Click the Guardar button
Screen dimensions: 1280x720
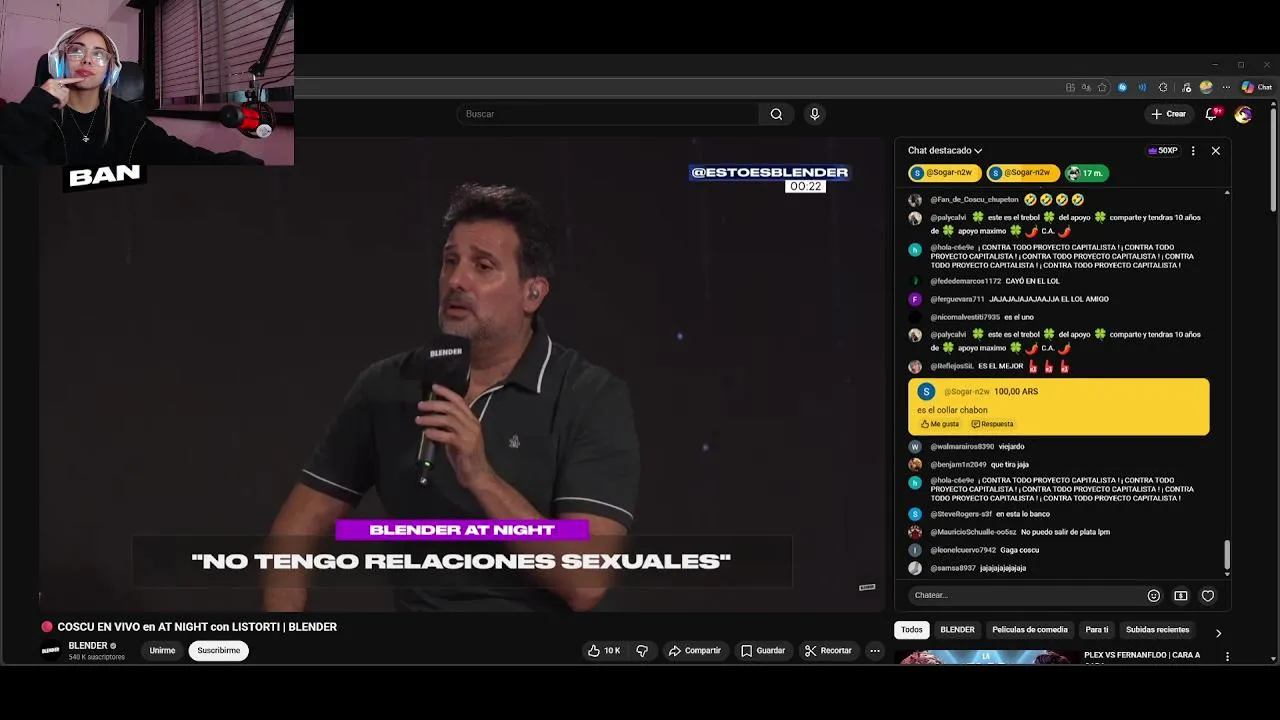point(763,651)
